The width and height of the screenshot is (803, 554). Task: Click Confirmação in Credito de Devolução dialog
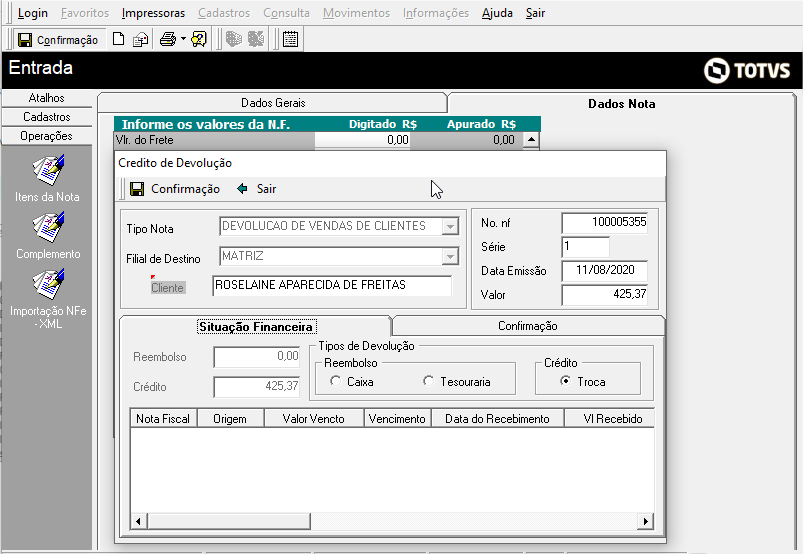click(175, 189)
